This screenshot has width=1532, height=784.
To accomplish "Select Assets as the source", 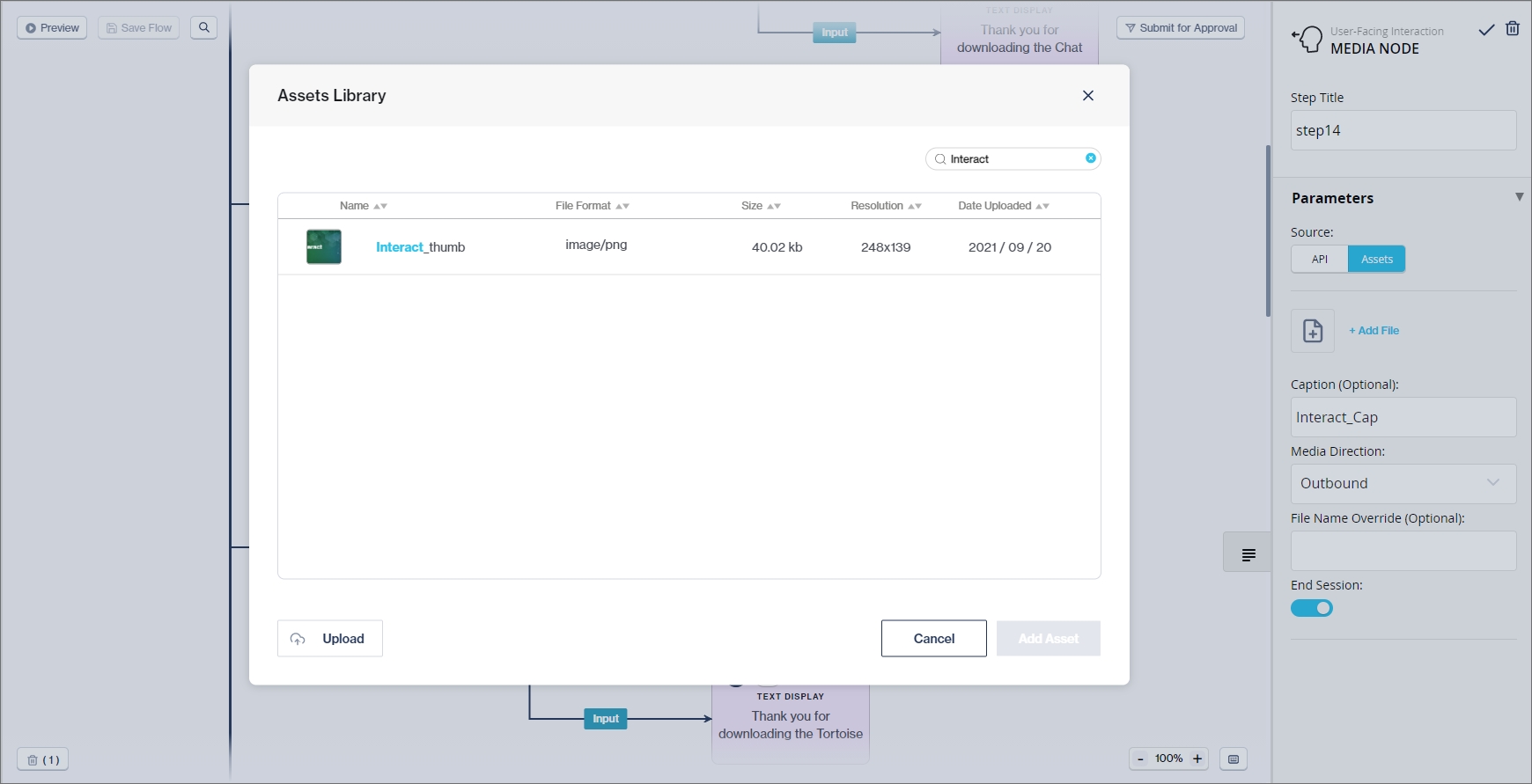I will 1376,259.
